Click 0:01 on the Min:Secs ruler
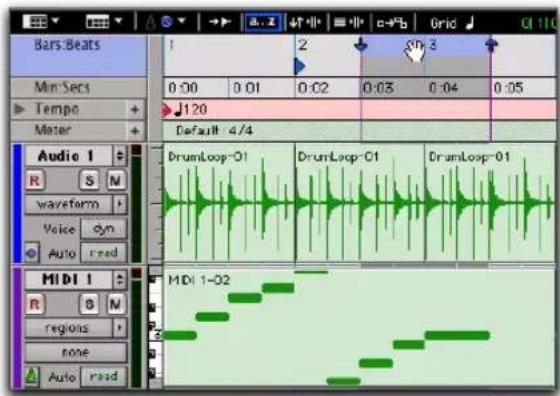The height and width of the screenshot is (396, 560). point(246,88)
